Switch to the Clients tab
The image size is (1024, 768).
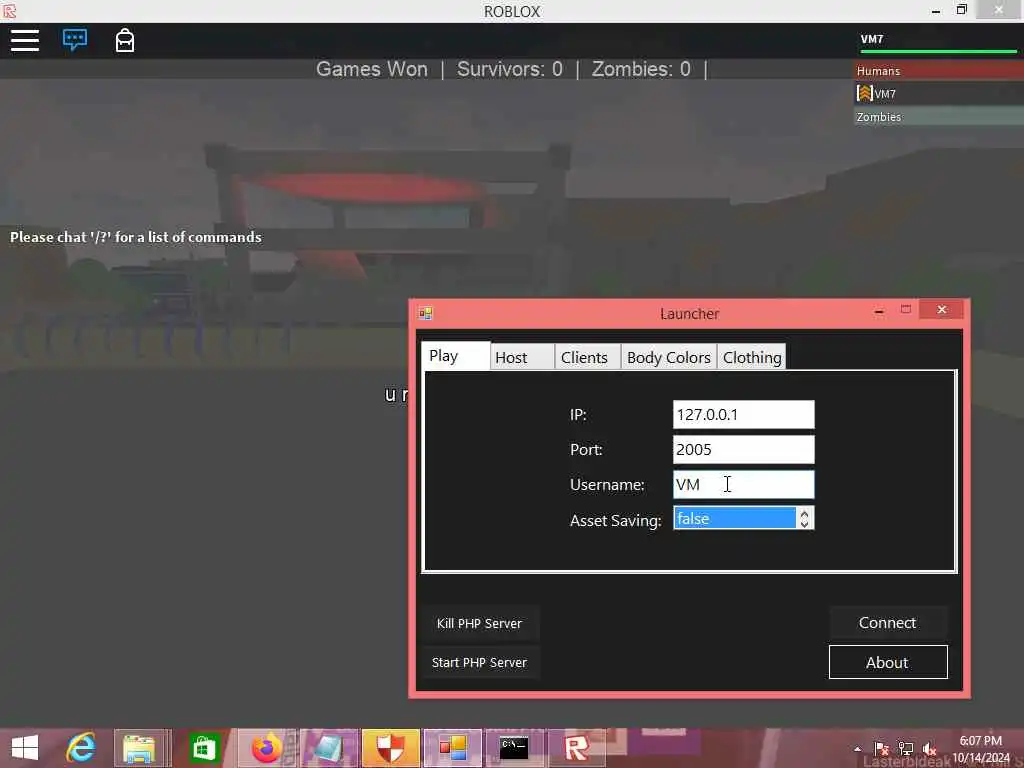(587, 357)
